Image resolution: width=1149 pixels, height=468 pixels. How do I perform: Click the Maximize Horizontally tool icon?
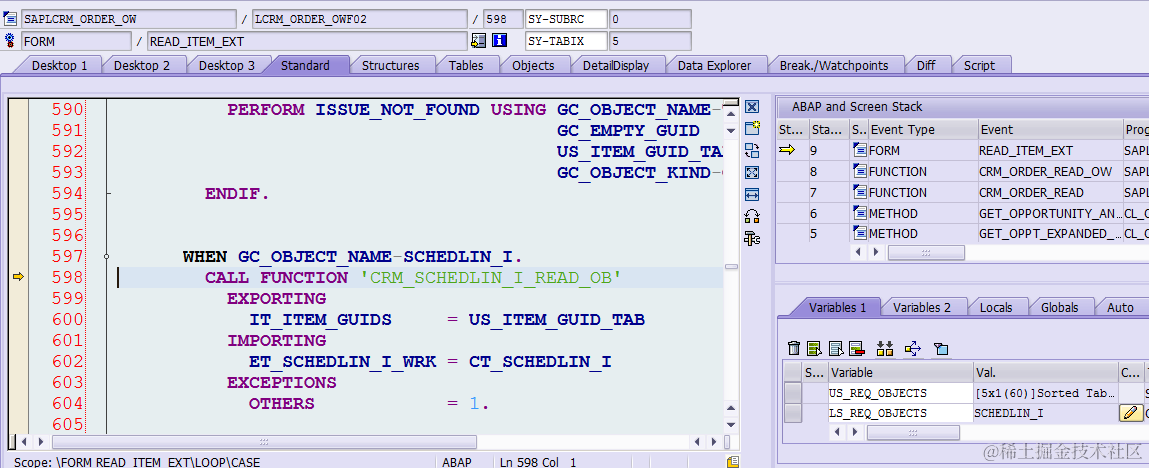click(x=752, y=195)
